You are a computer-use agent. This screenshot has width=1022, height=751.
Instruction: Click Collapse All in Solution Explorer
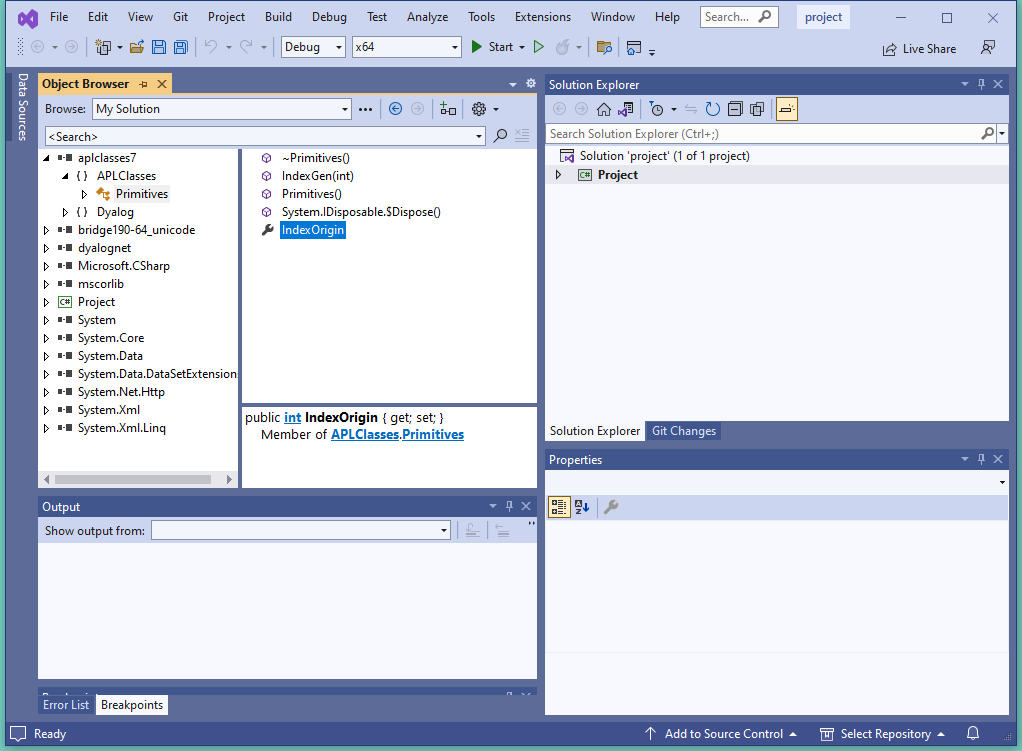point(735,109)
